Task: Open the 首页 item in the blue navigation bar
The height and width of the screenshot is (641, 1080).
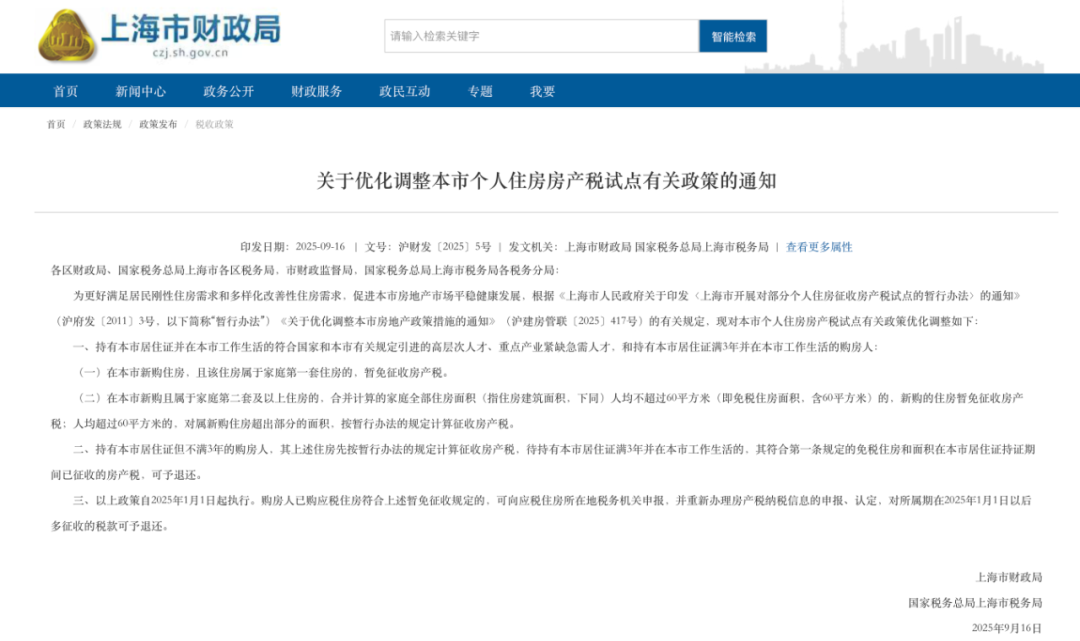Action: click(66, 91)
